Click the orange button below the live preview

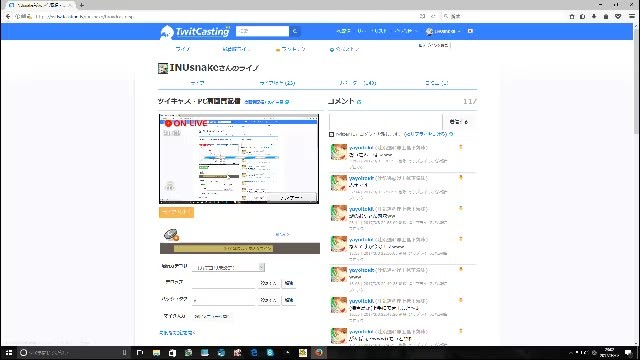coord(176,212)
